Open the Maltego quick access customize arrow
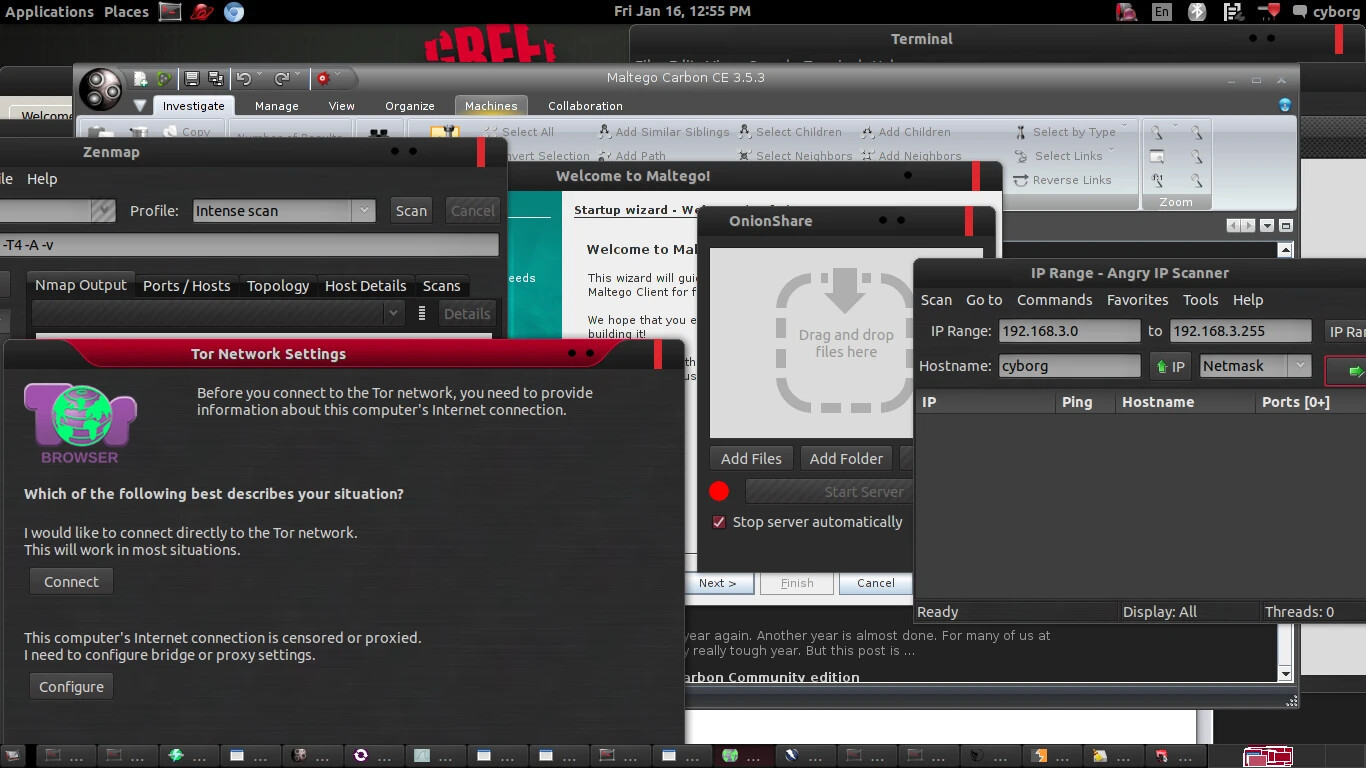The width and height of the screenshot is (1366, 768). point(140,105)
